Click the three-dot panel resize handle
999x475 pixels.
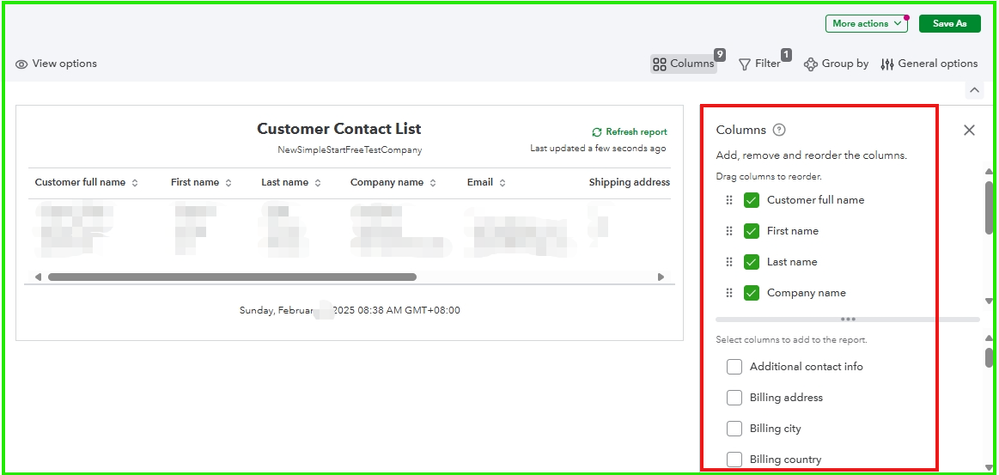(848, 320)
